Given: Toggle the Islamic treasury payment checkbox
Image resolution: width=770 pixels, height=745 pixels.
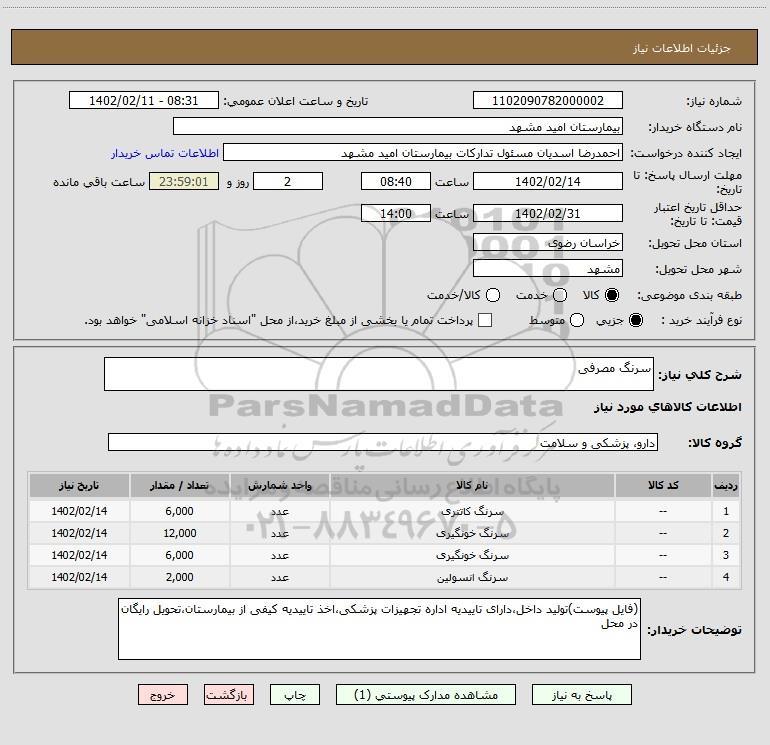Looking at the screenshot, I should [485, 320].
